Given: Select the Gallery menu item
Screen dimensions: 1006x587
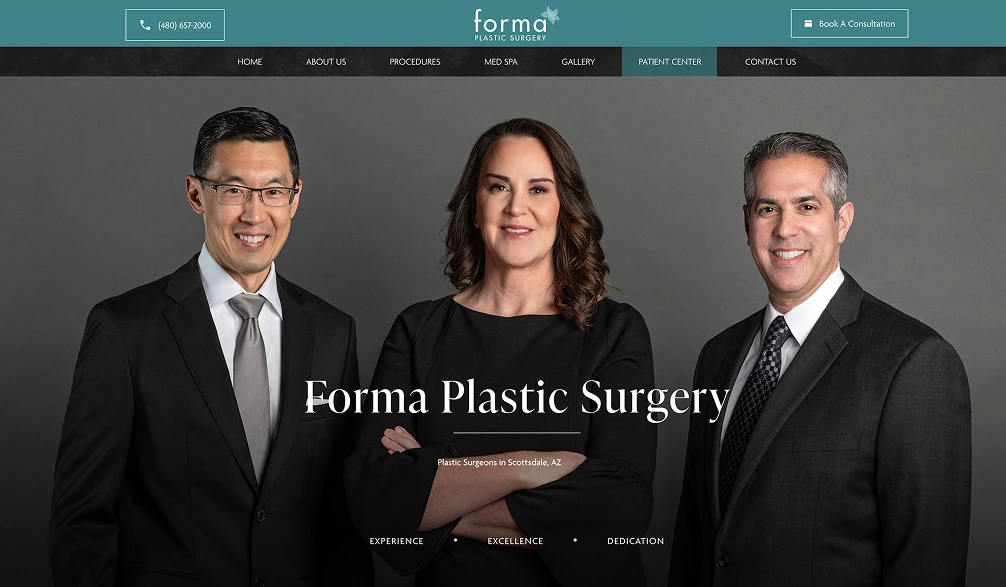Looking at the screenshot, I should 578,62.
